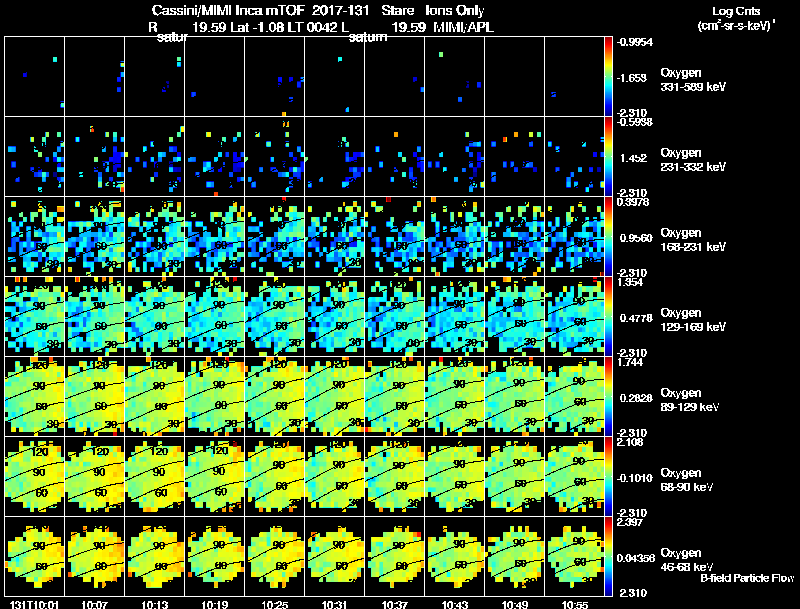This screenshot has height=609, width=800.
Task: Click the 10:49 time axis label
Action: pos(514,605)
